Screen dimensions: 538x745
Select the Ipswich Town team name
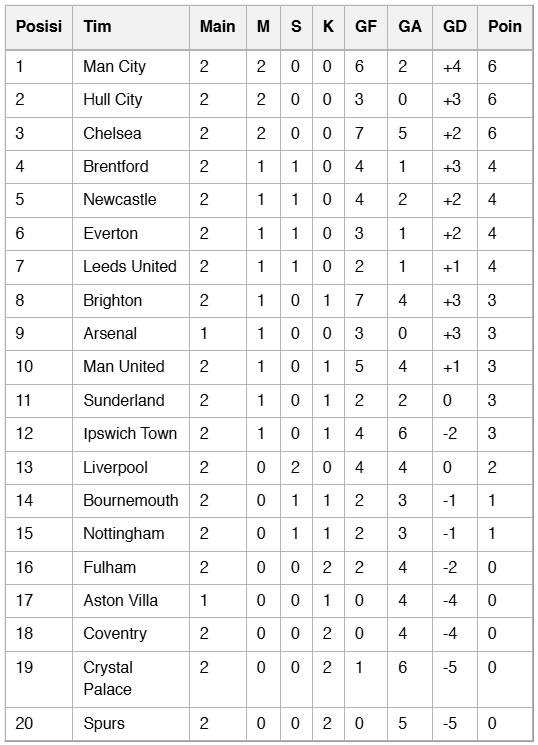(x=130, y=434)
